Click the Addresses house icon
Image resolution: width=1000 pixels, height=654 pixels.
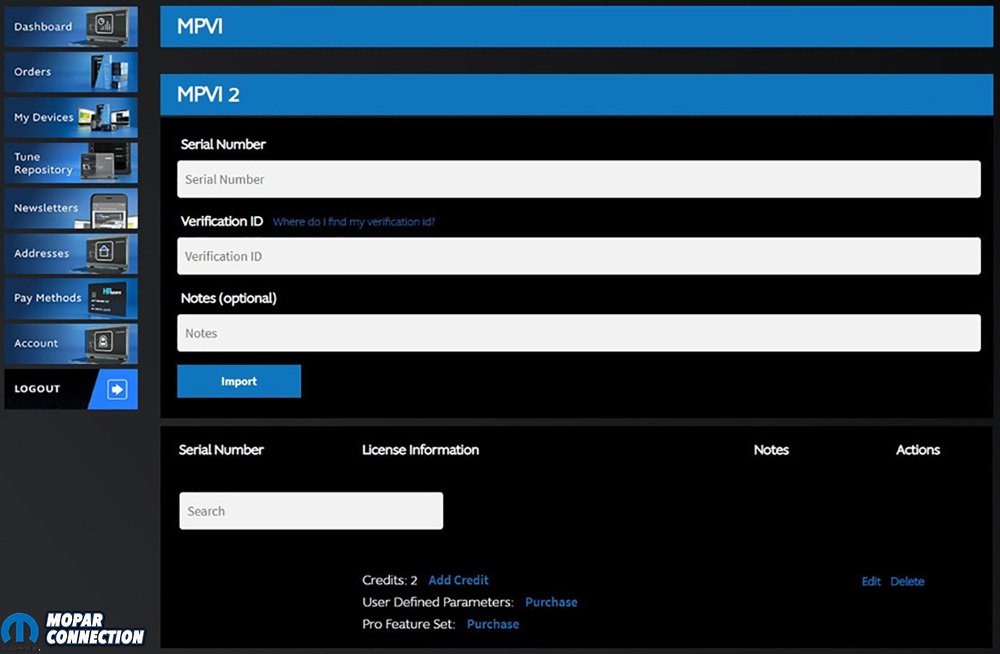[104, 253]
